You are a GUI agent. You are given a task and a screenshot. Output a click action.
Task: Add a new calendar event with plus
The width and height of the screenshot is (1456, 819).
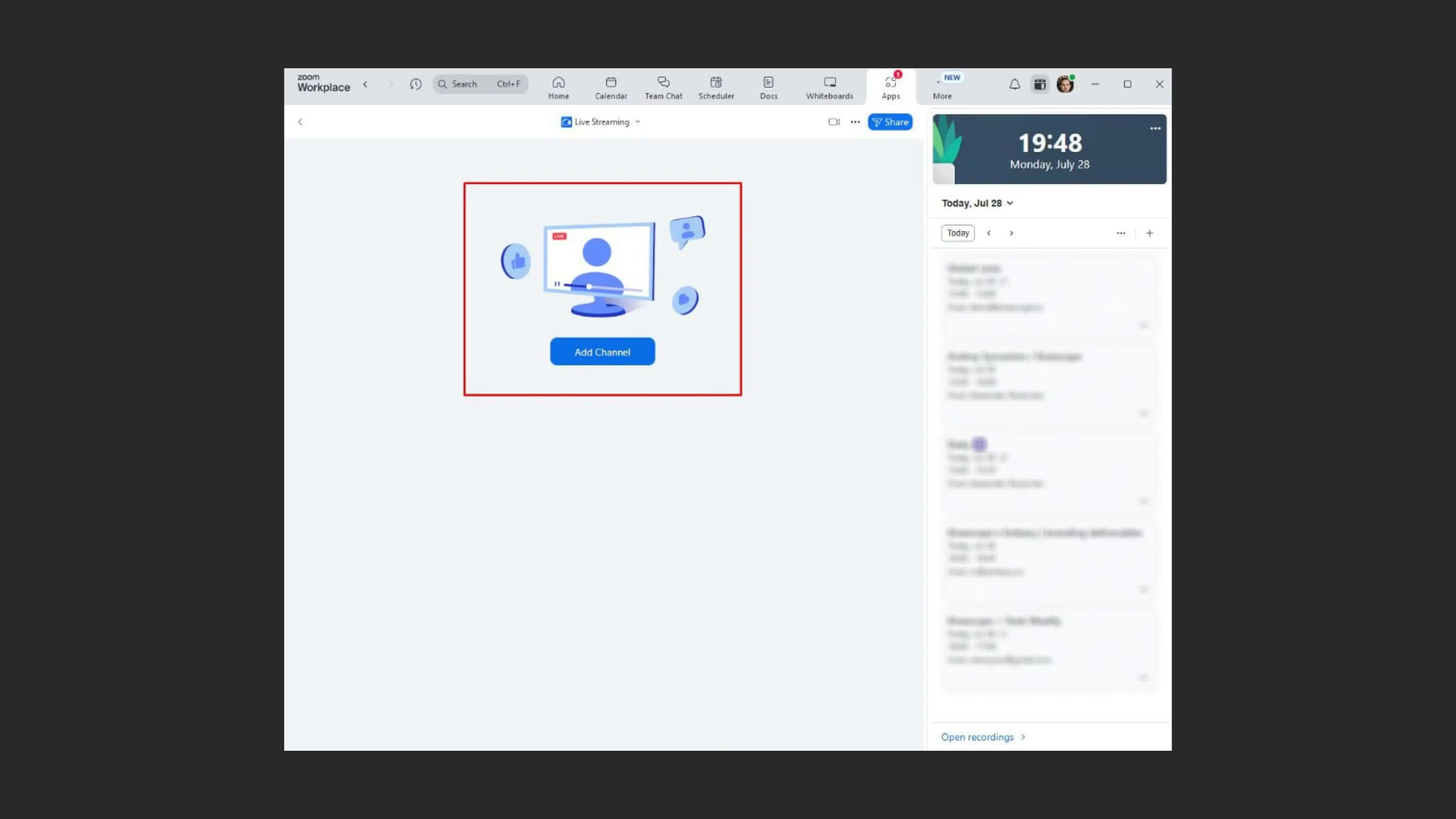coord(1149,233)
